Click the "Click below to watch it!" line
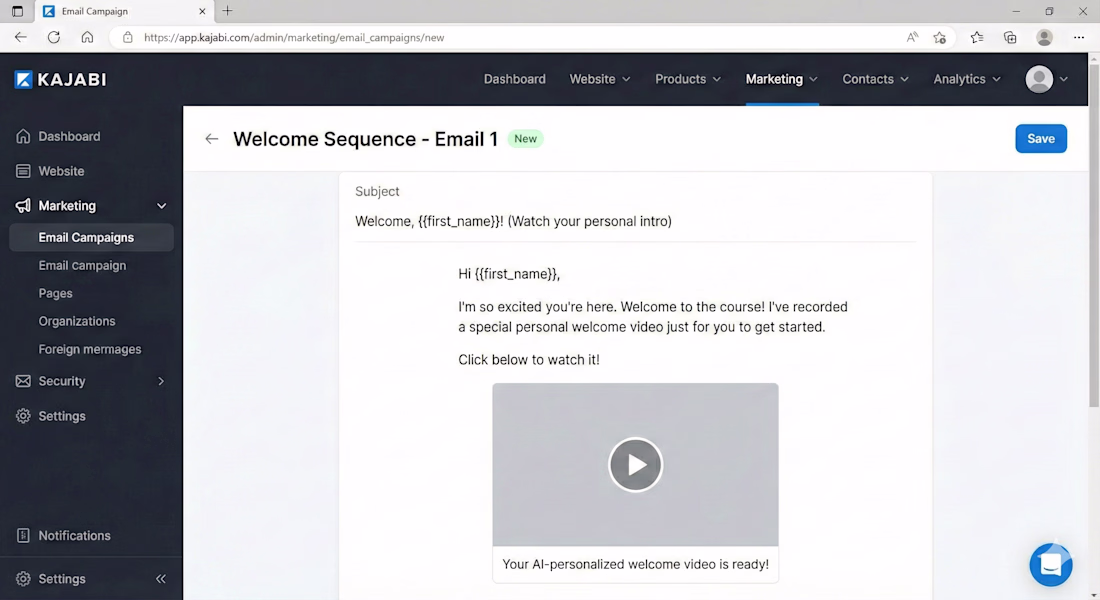Viewport: 1100px width, 600px height. coord(529,360)
